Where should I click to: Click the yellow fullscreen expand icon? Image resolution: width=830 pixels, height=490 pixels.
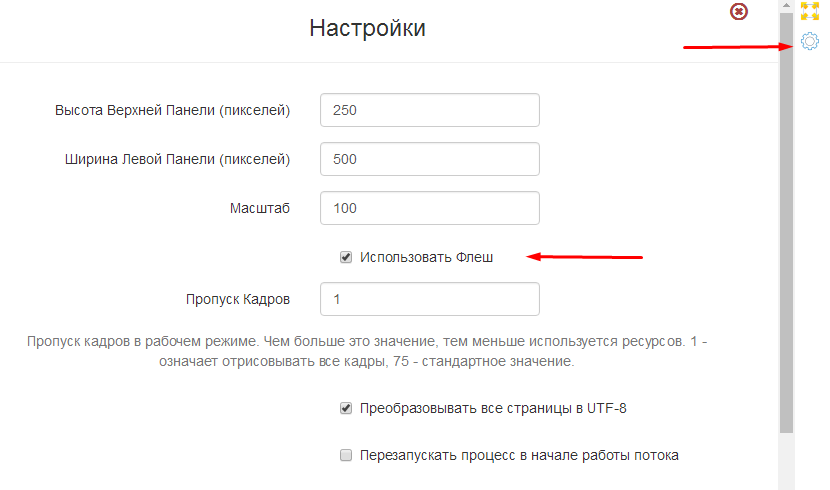(810, 11)
